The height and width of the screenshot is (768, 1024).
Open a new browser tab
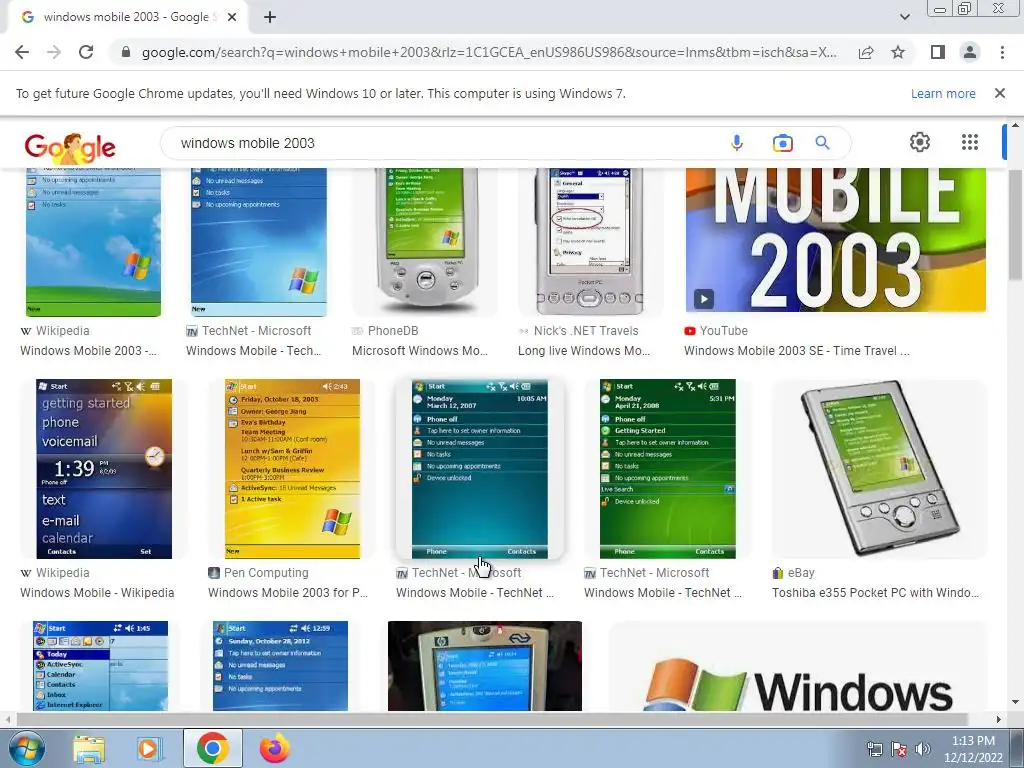click(270, 18)
